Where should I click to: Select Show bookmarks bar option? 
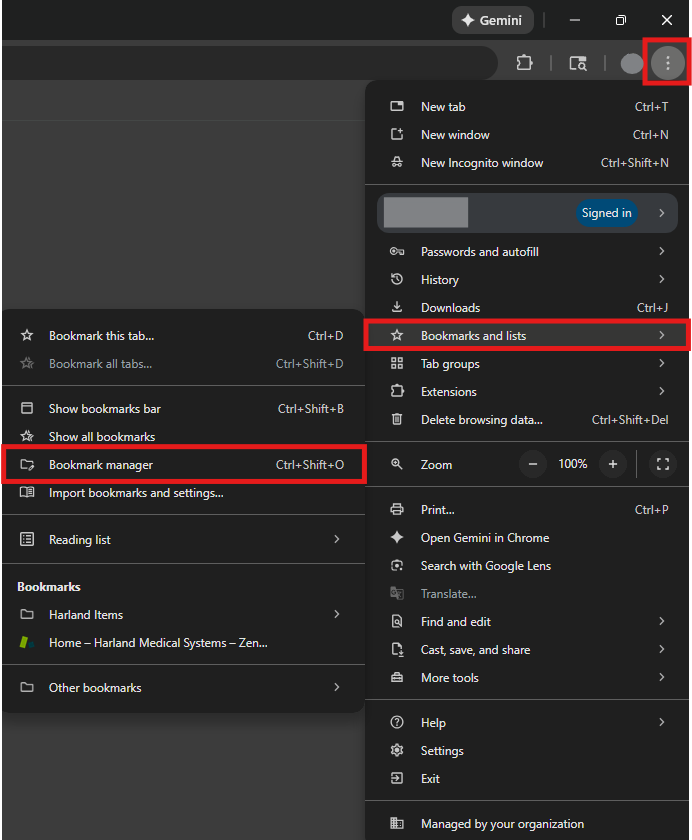[x=105, y=409]
